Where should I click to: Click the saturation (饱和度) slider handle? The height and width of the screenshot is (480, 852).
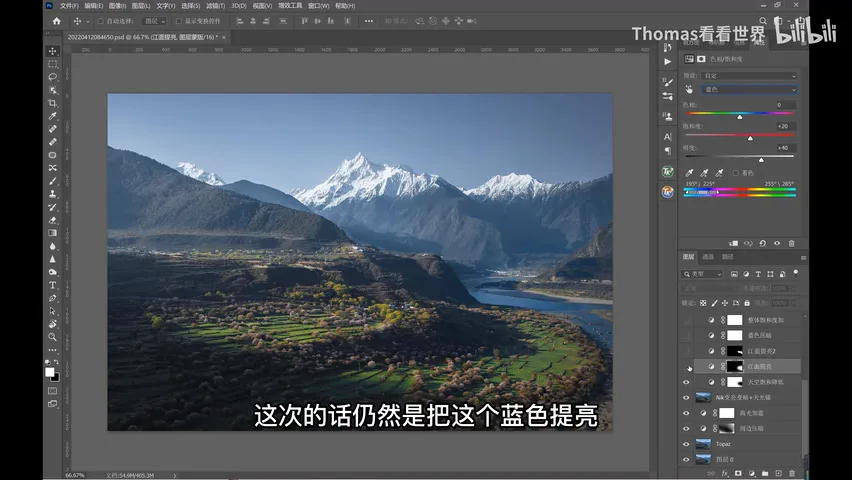tap(750, 138)
